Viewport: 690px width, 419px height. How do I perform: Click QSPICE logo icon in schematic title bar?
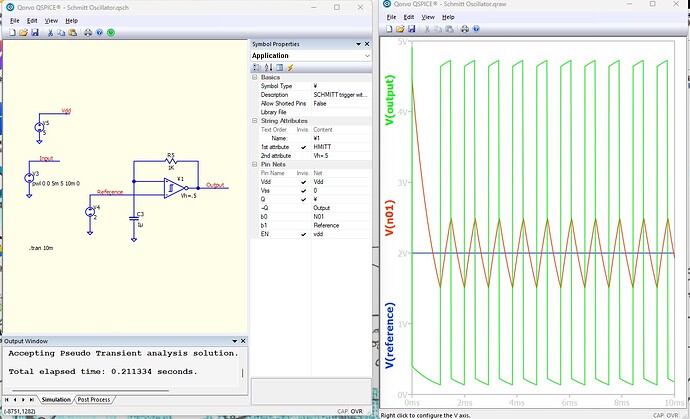[x=10, y=7]
